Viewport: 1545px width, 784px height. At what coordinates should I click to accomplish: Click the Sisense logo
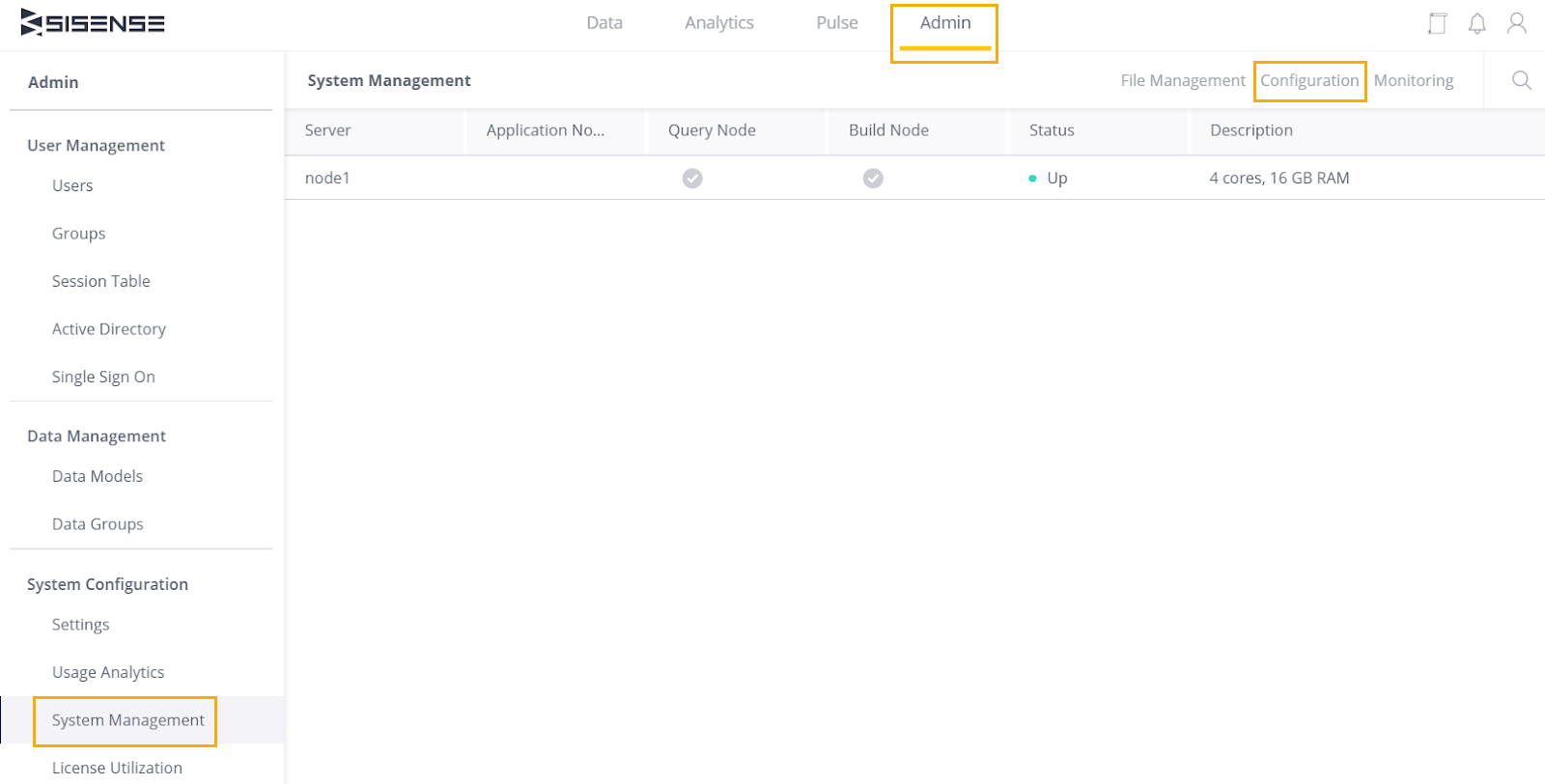coord(93,23)
